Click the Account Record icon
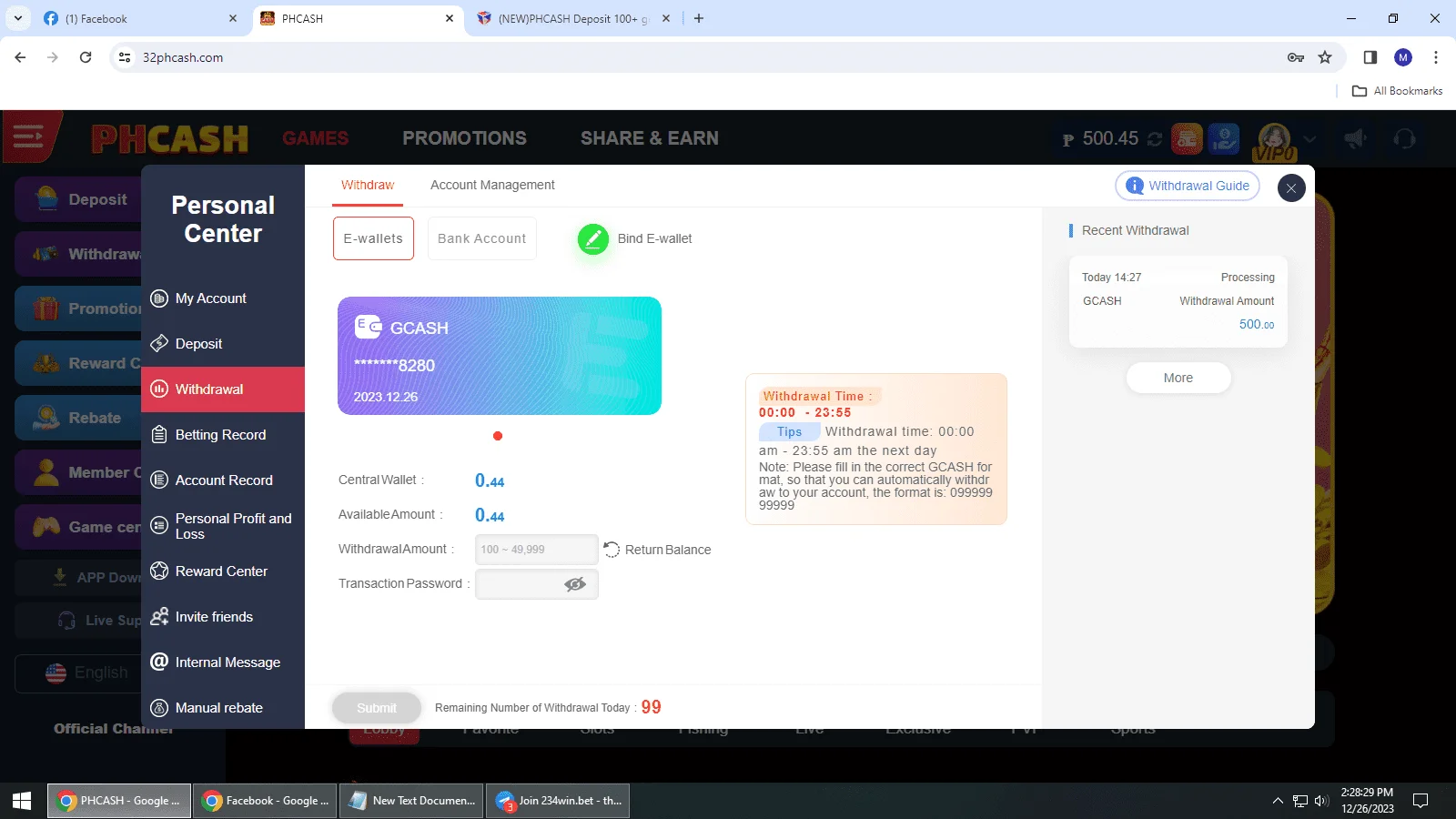The height and width of the screenshot is (819, 1456). coord(159,480)
